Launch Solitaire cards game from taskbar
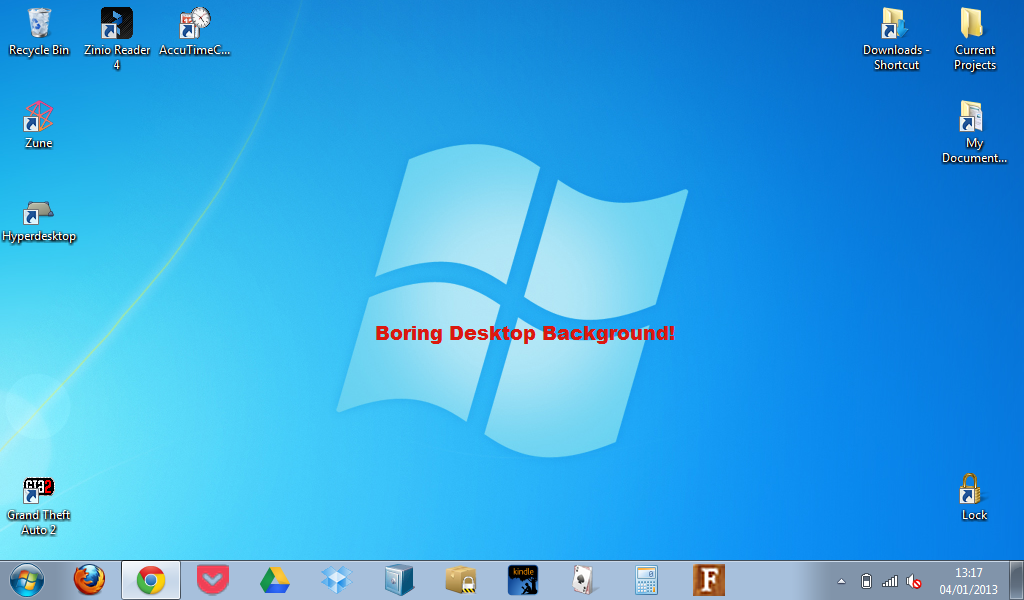The width and height of the screenshot is (1024, 600). (583, 580)
